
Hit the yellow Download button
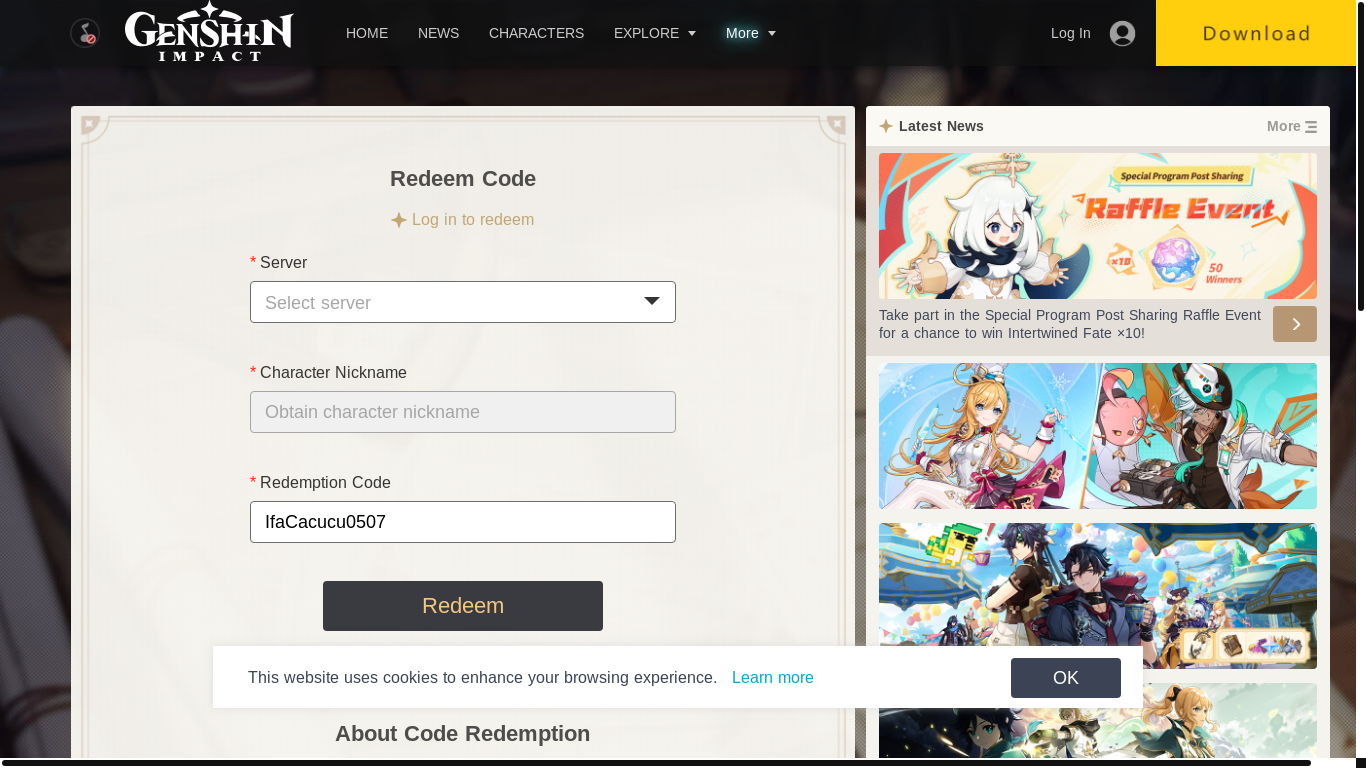(1256, 33)
